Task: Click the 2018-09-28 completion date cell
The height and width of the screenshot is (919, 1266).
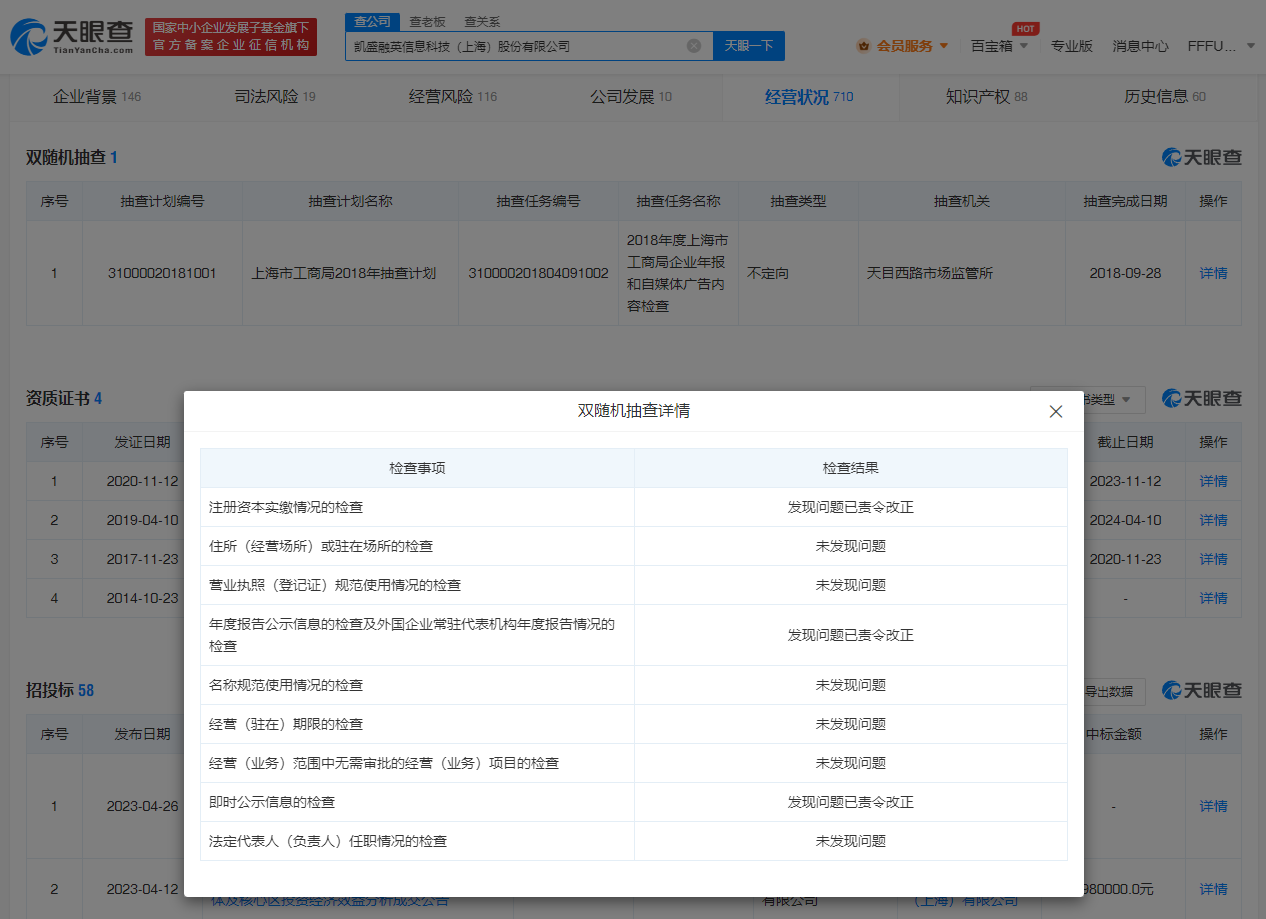Action: (1125, 273)
